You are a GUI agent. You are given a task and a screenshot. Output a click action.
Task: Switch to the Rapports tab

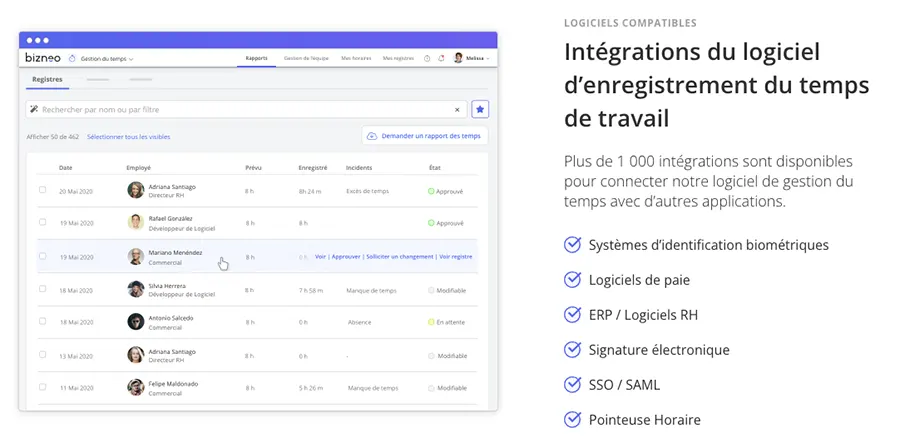[256, 58]
